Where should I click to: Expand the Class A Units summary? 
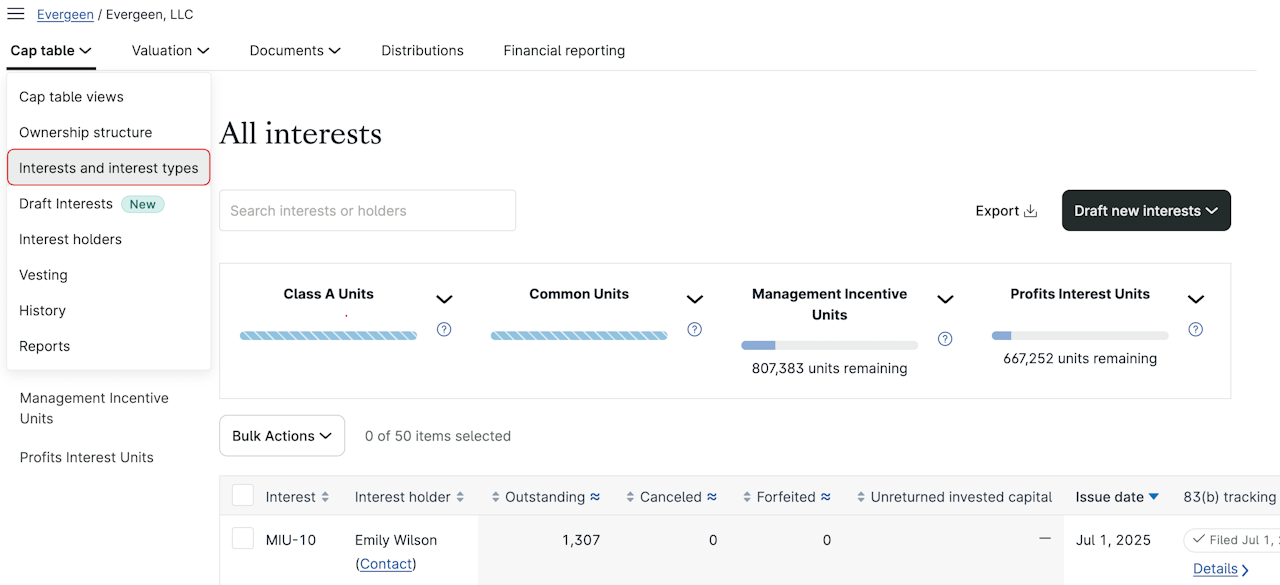click(445, 299)
